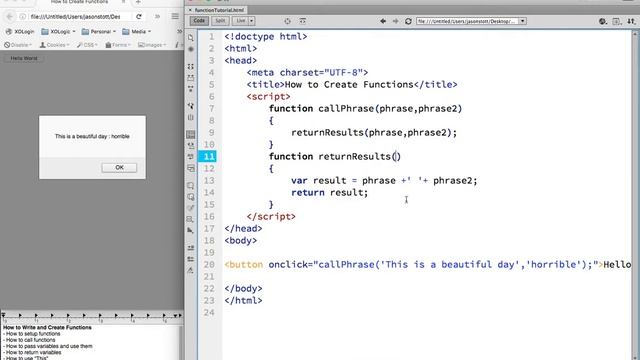640x360 pixels.
Task: Close the functionTutorial.html tab
Action: pos(190,10)
